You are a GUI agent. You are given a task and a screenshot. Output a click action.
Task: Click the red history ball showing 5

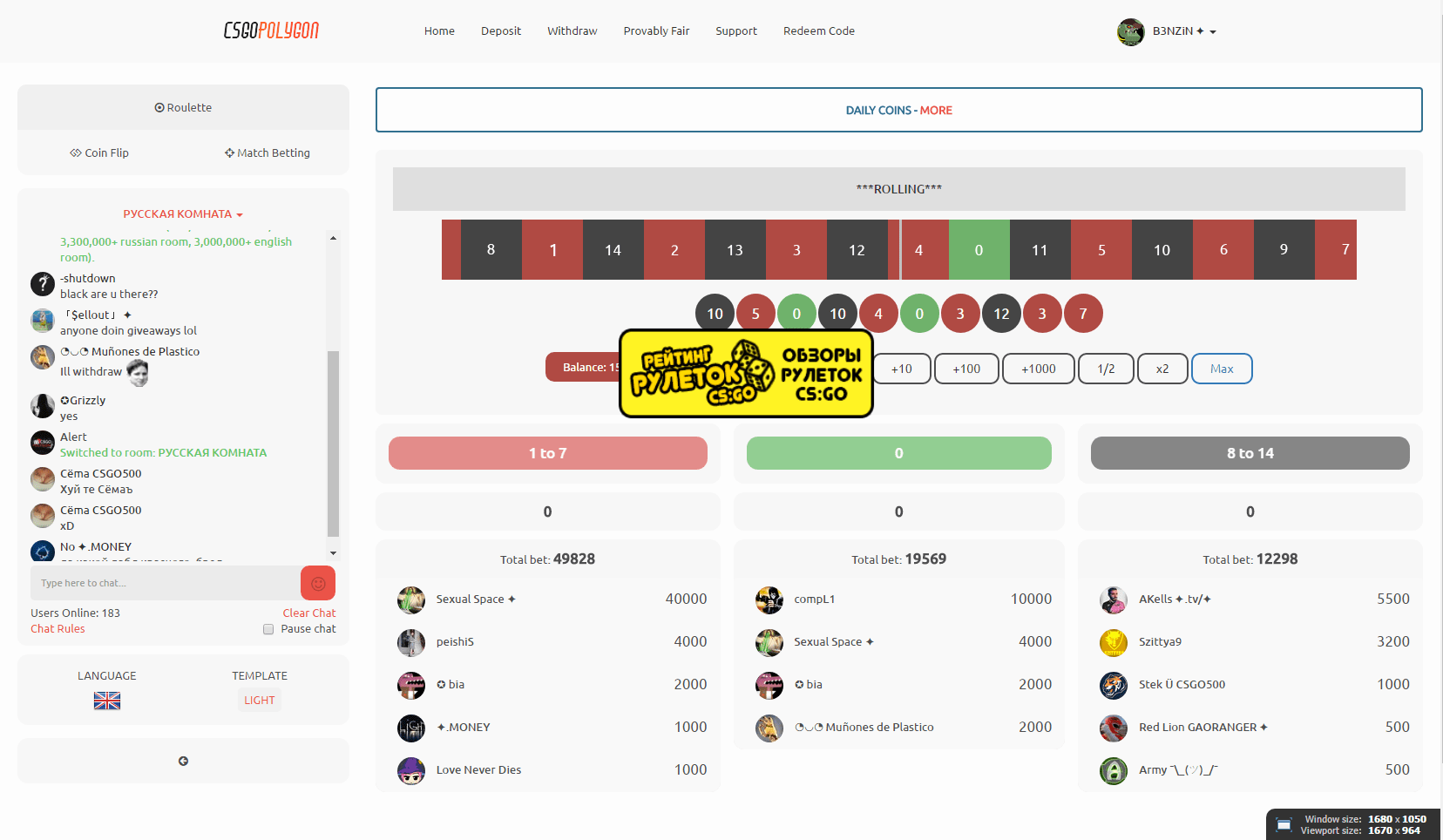click(x=755, y=314)
